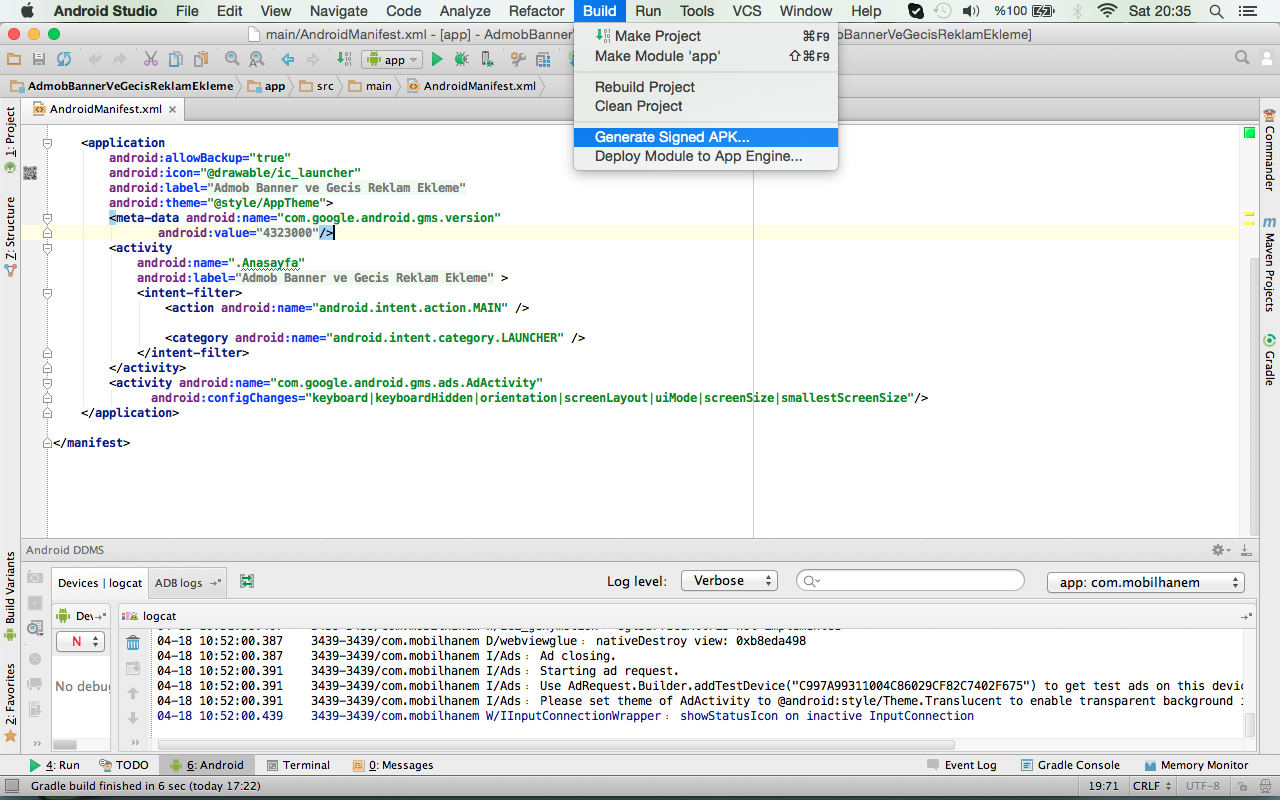Open Replace with magnifier-A icon
Viewport: 1280px width, 800px height.
(x=257, y=60)
